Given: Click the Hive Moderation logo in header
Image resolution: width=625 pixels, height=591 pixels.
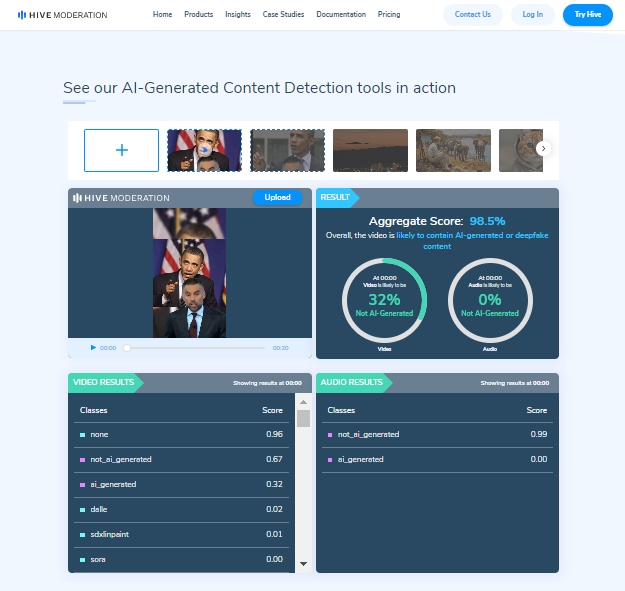Looking at the screenshot, I should [x=63, y=15].
